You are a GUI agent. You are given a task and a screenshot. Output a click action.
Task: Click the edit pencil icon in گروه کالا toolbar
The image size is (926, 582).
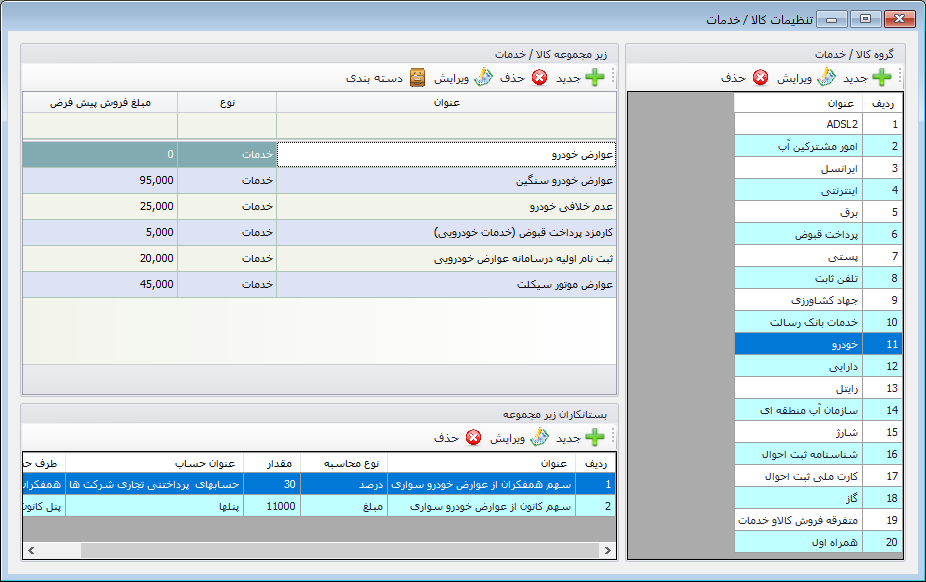(826, 77)
